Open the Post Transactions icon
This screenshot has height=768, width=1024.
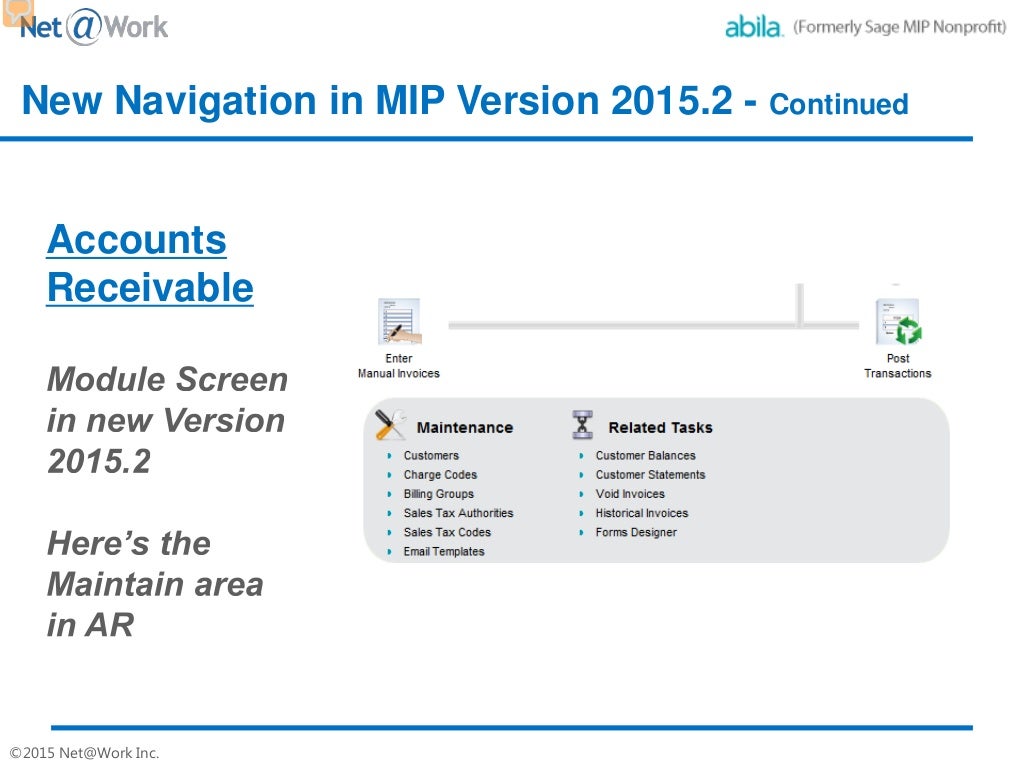899,321
